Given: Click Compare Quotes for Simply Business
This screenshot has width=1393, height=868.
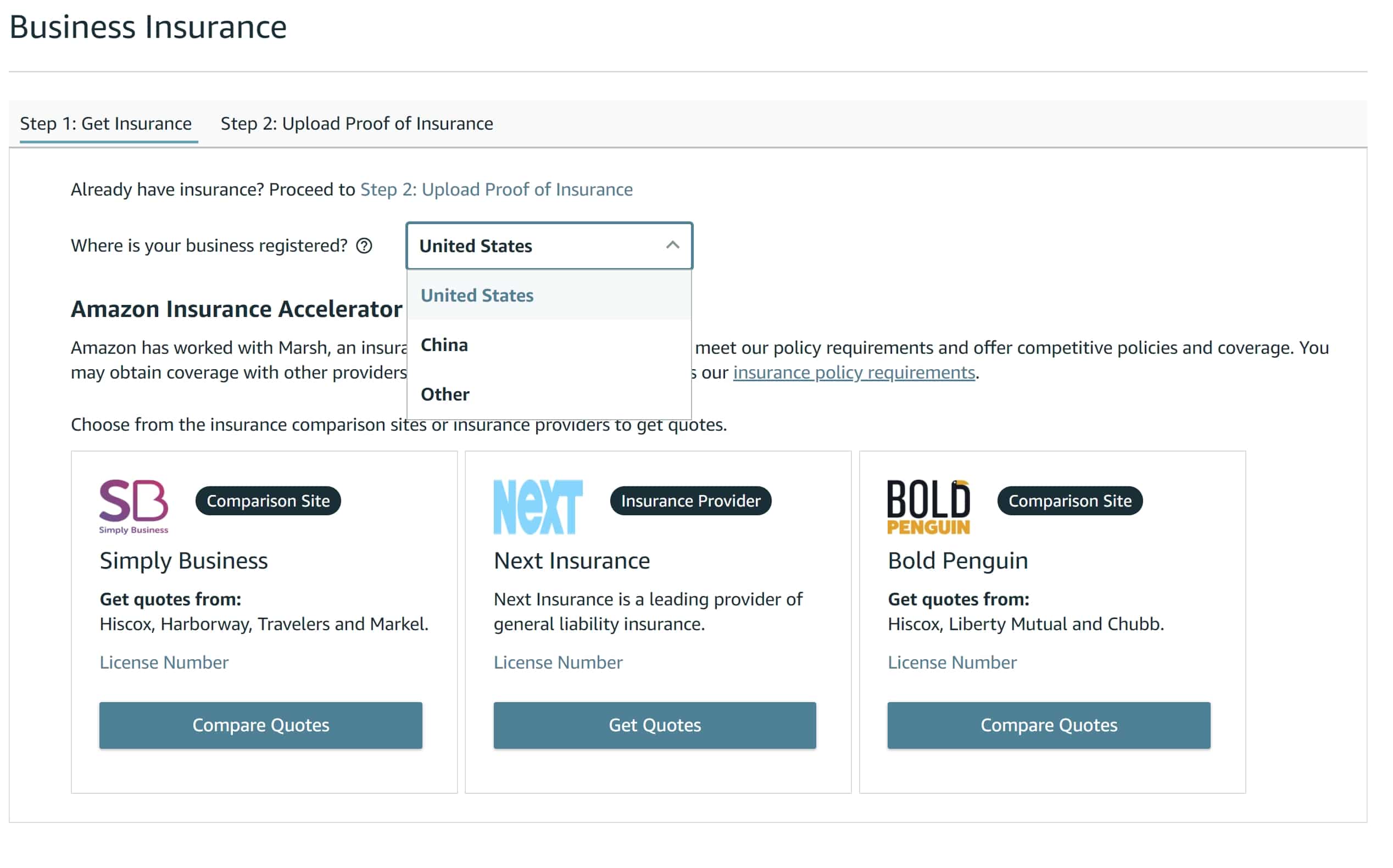Looking at the screenshot, I should pos(261,727).
